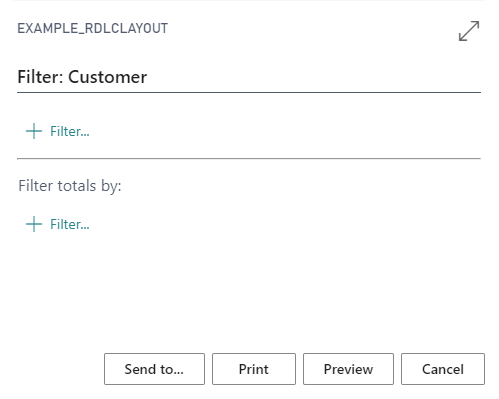The height and width of the screenshot is (399, 499).
Task: Cancel the report request dialog
Action: [x=443, y=369]
